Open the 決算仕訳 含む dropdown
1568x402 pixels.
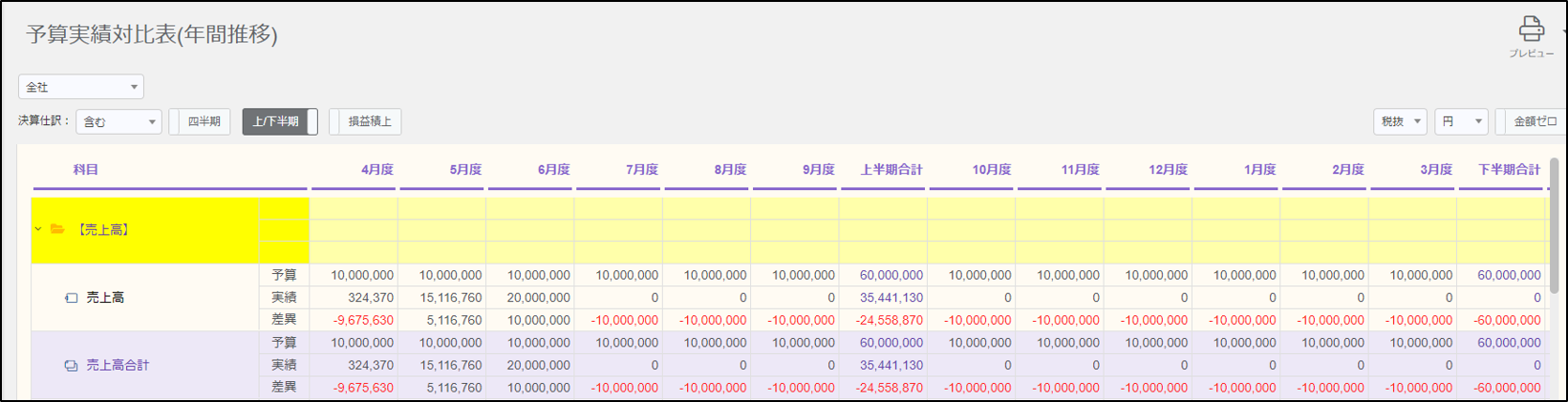pos(118,121)
